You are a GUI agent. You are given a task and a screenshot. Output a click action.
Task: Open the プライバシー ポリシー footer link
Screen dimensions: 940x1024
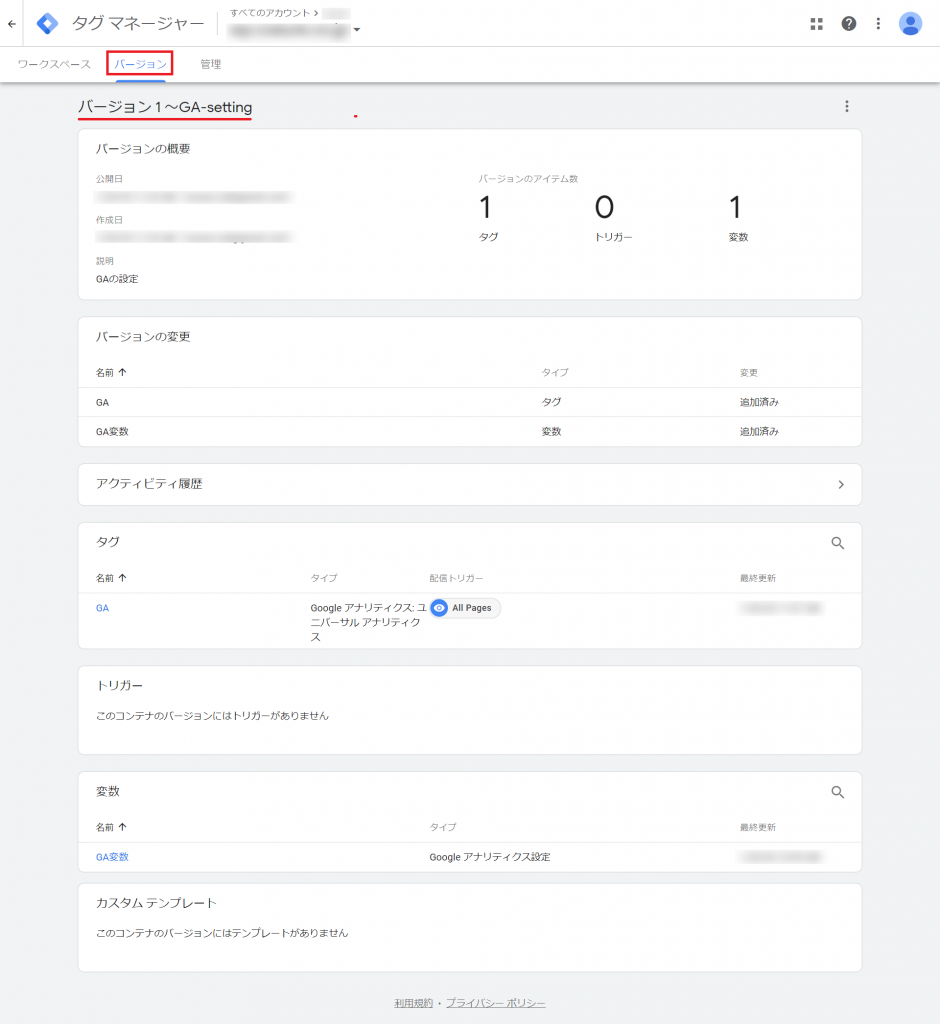[x=495, y=1003]
